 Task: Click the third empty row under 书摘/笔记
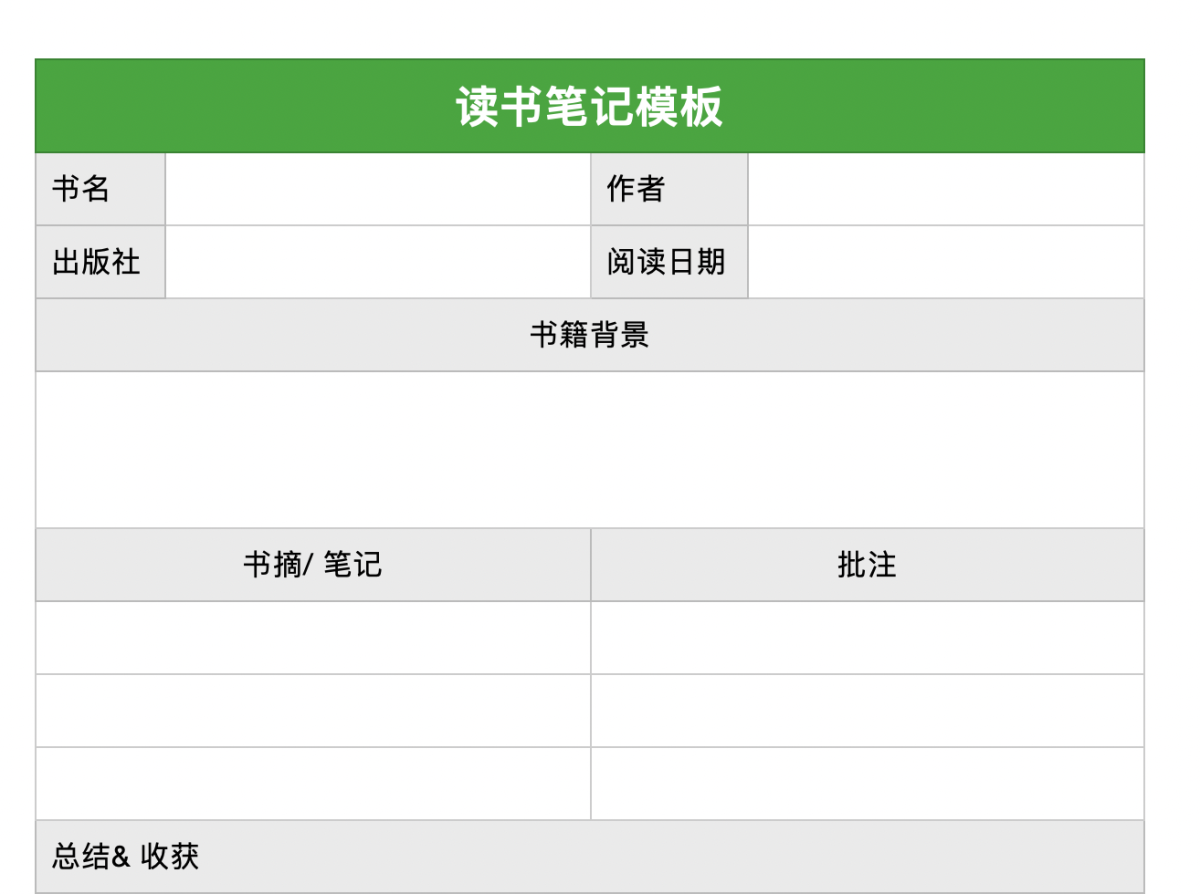312,784
